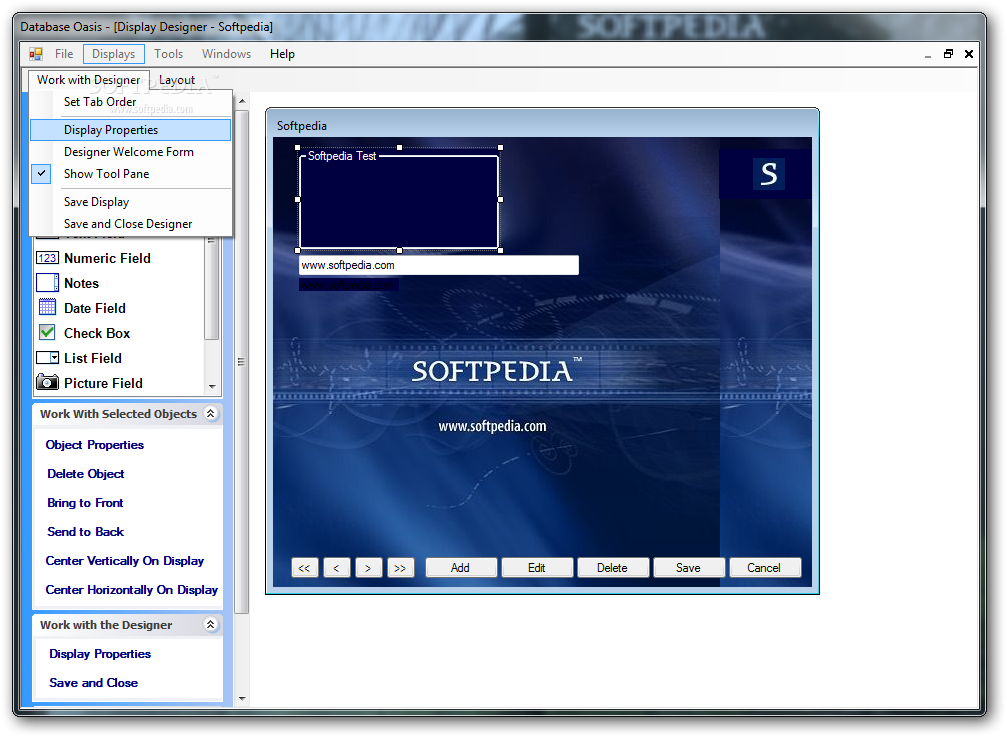This screenshot has height=737, width=1007.
Task: Select the Softpedia Test group box
Action: click(x=399, y=199)
